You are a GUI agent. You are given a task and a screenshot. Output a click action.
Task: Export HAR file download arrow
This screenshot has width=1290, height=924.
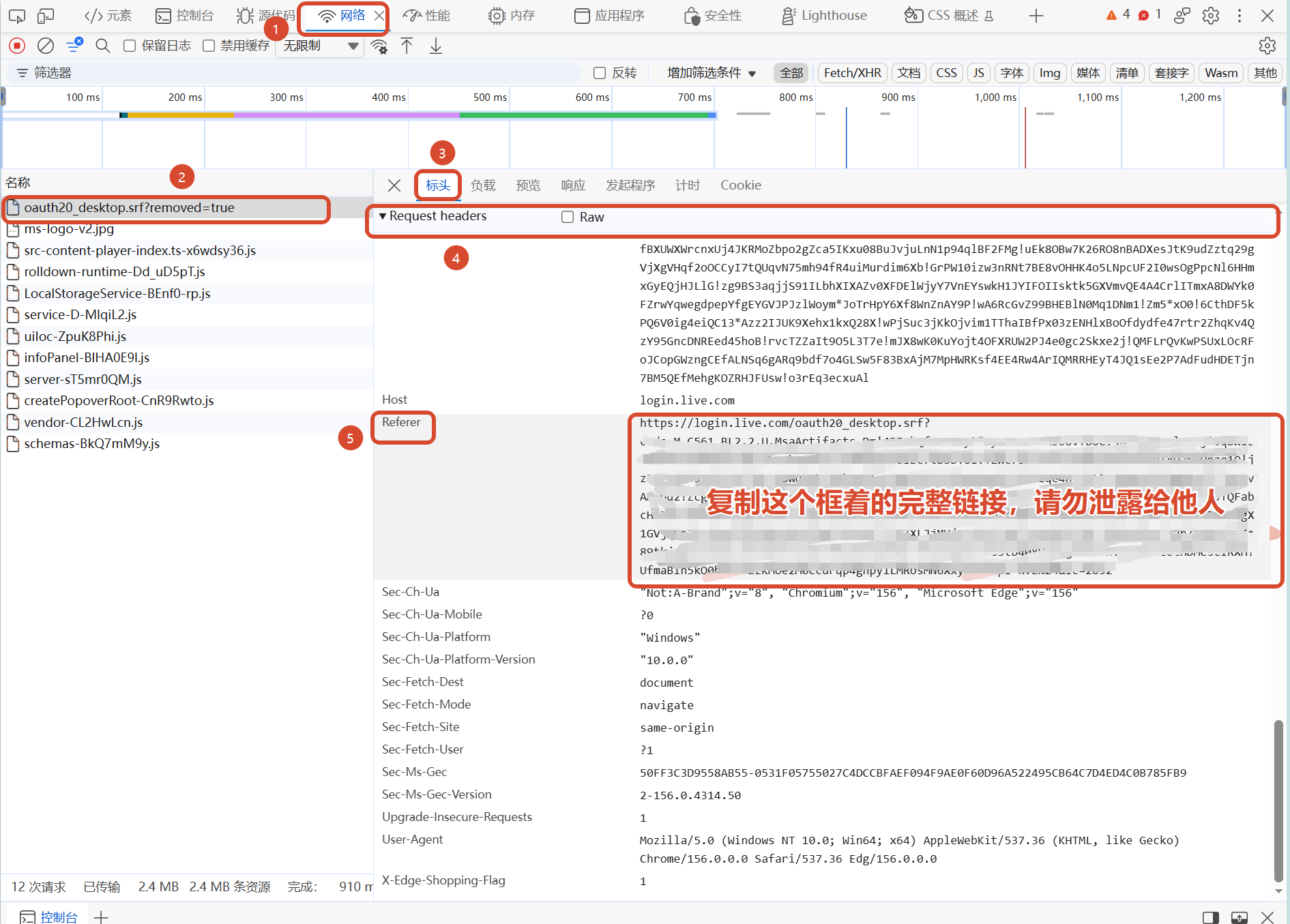[x=436, y=46]
